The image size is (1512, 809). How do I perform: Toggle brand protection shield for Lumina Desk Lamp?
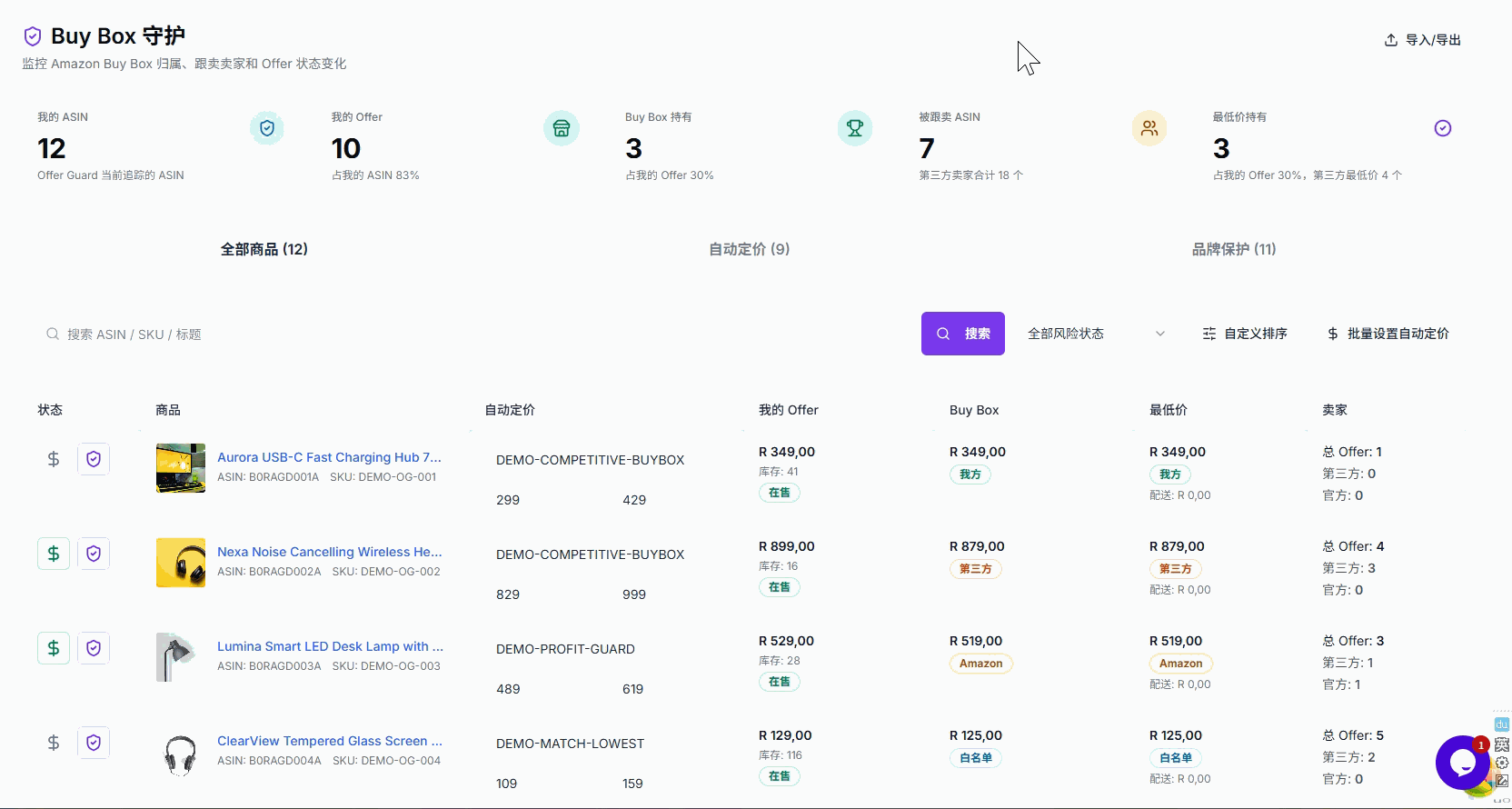pyautogui.click(x=94, y=648)
